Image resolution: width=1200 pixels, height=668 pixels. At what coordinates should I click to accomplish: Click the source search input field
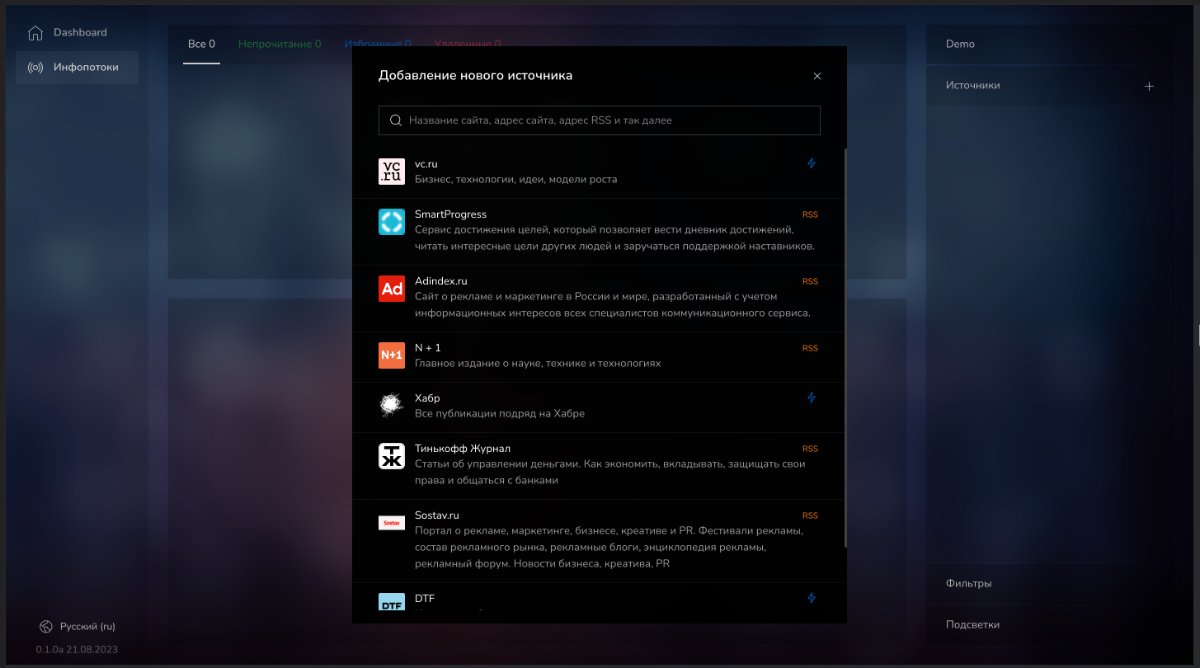click(x=600, y=120)
